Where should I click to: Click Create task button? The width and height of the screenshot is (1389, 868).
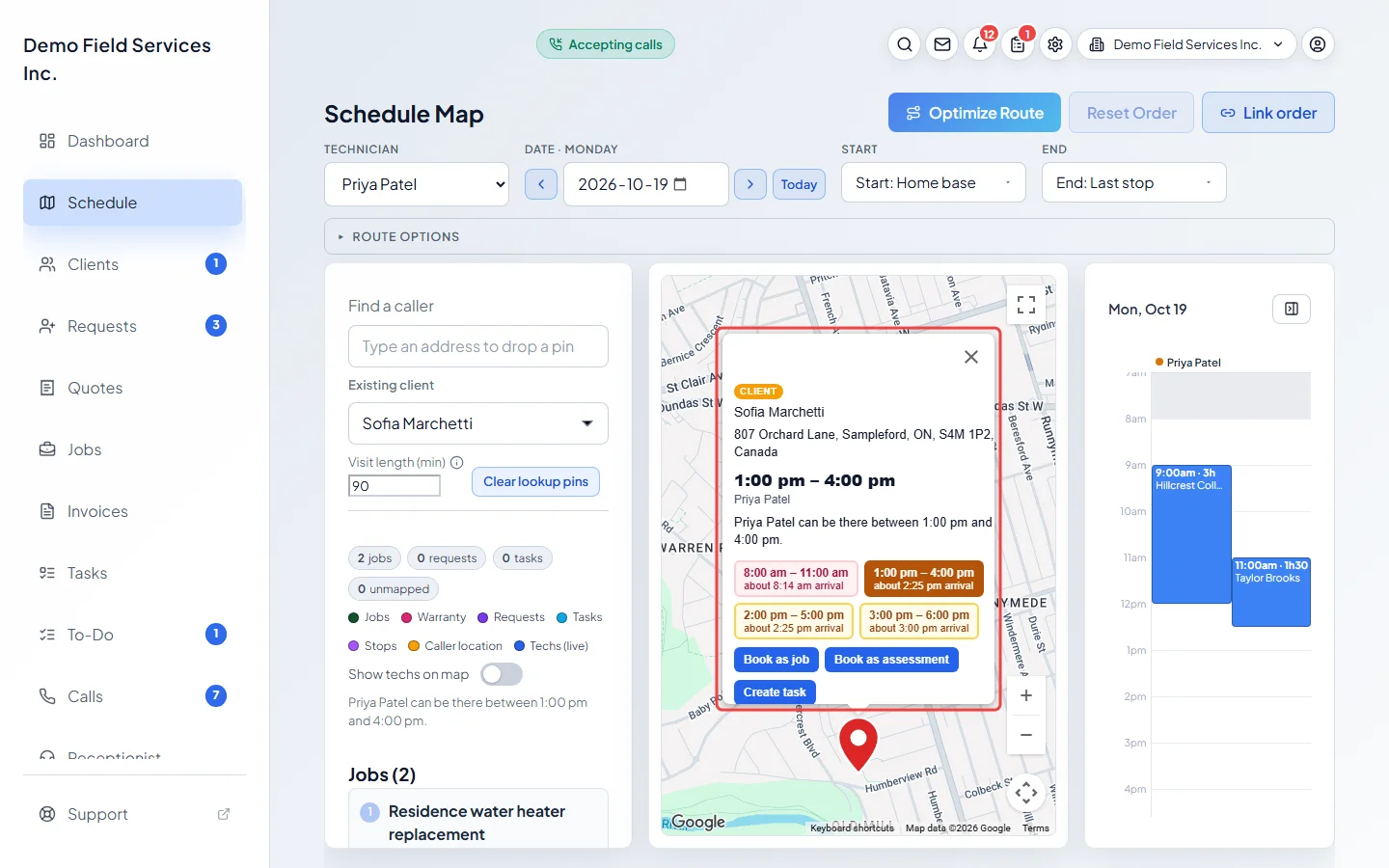(x=775, y=692)
